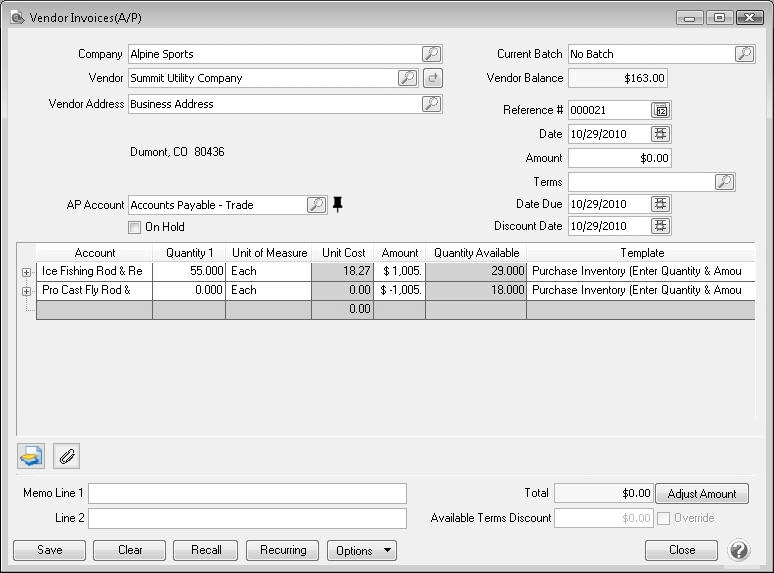
Task: Toggle the Override checkbox
Action: 664,518
